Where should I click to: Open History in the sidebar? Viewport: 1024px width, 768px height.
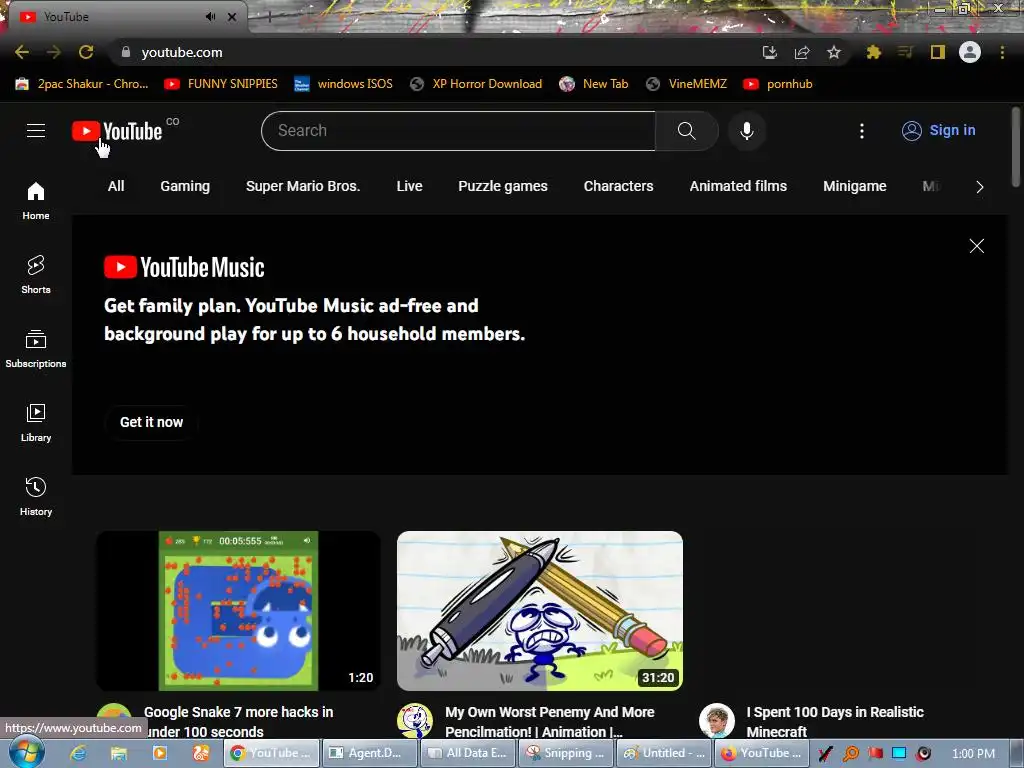(x=36, y=496)
